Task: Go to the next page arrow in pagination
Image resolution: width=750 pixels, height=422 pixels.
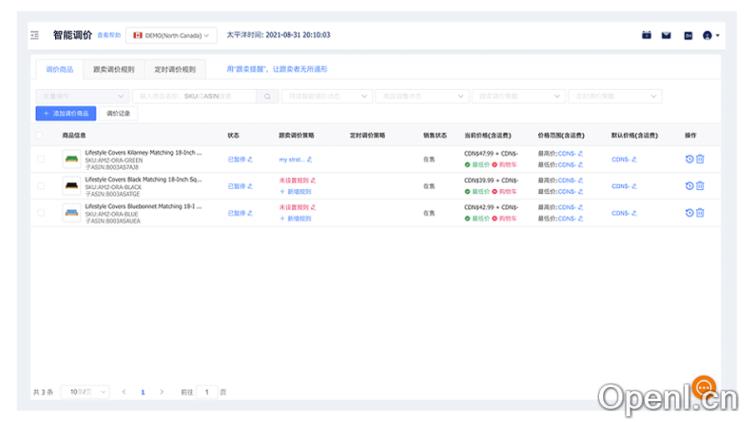Action: pyautogui.click(x=162, y=392)
